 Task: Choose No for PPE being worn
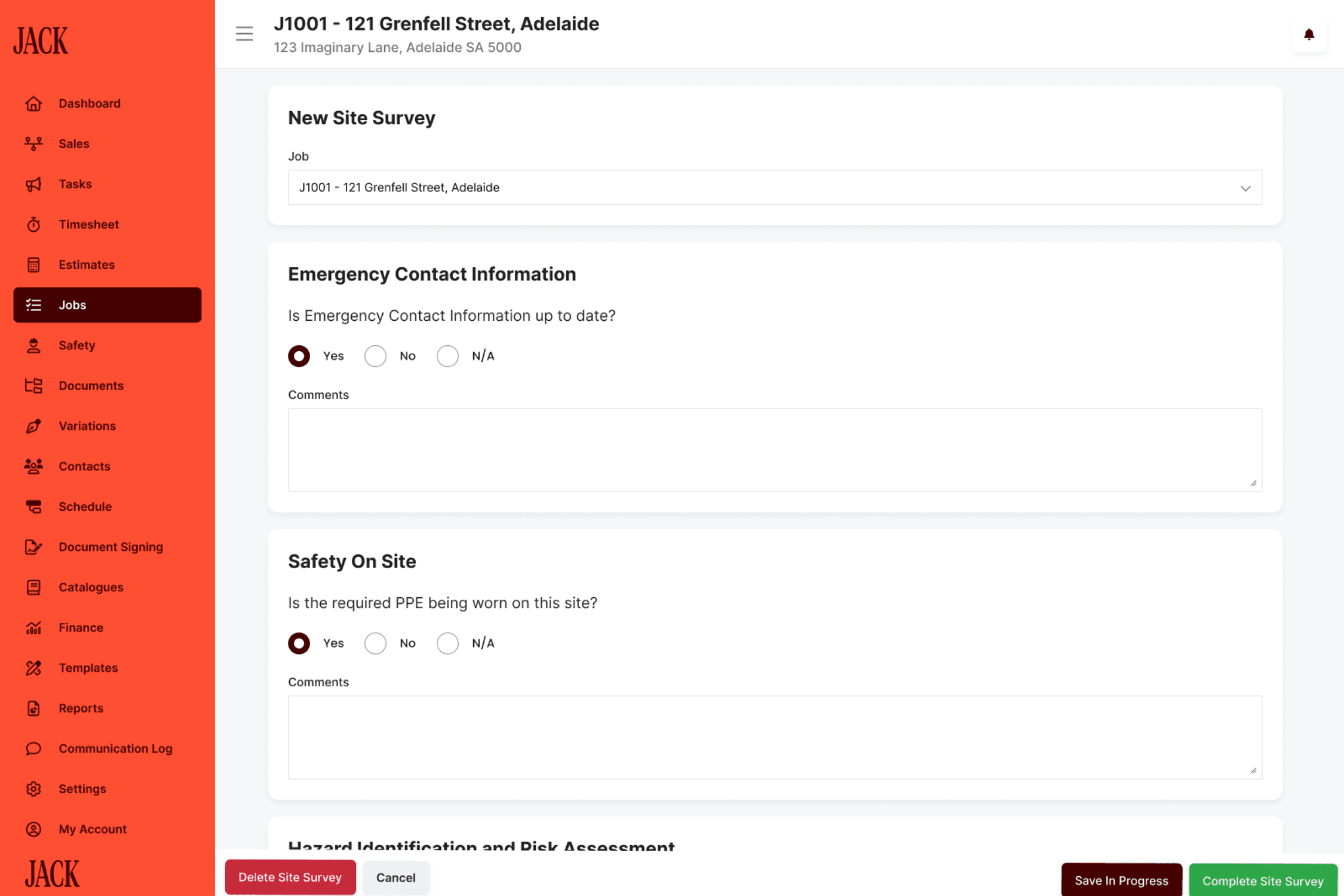pyautogui.click(x=375, y=643)
